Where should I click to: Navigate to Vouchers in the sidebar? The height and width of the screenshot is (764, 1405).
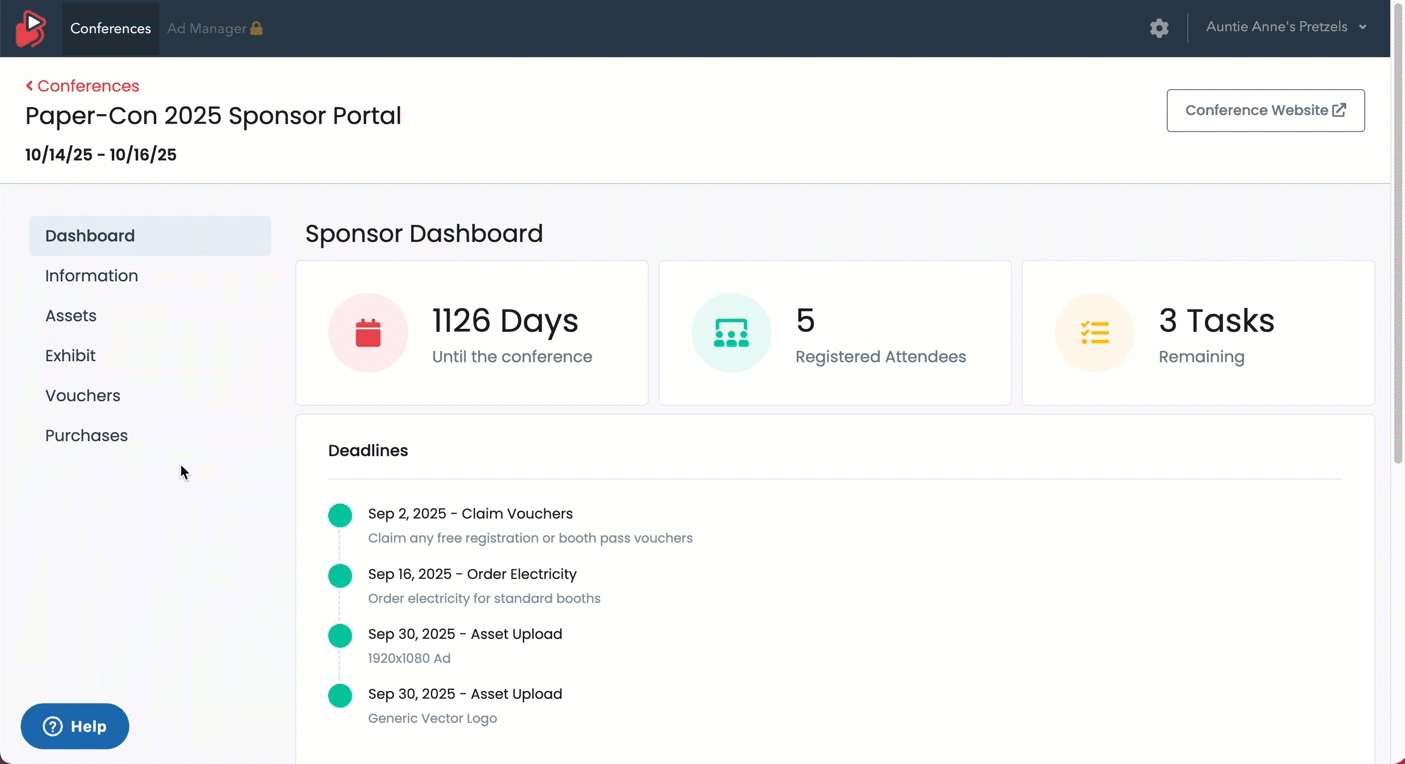click(82, 396)
